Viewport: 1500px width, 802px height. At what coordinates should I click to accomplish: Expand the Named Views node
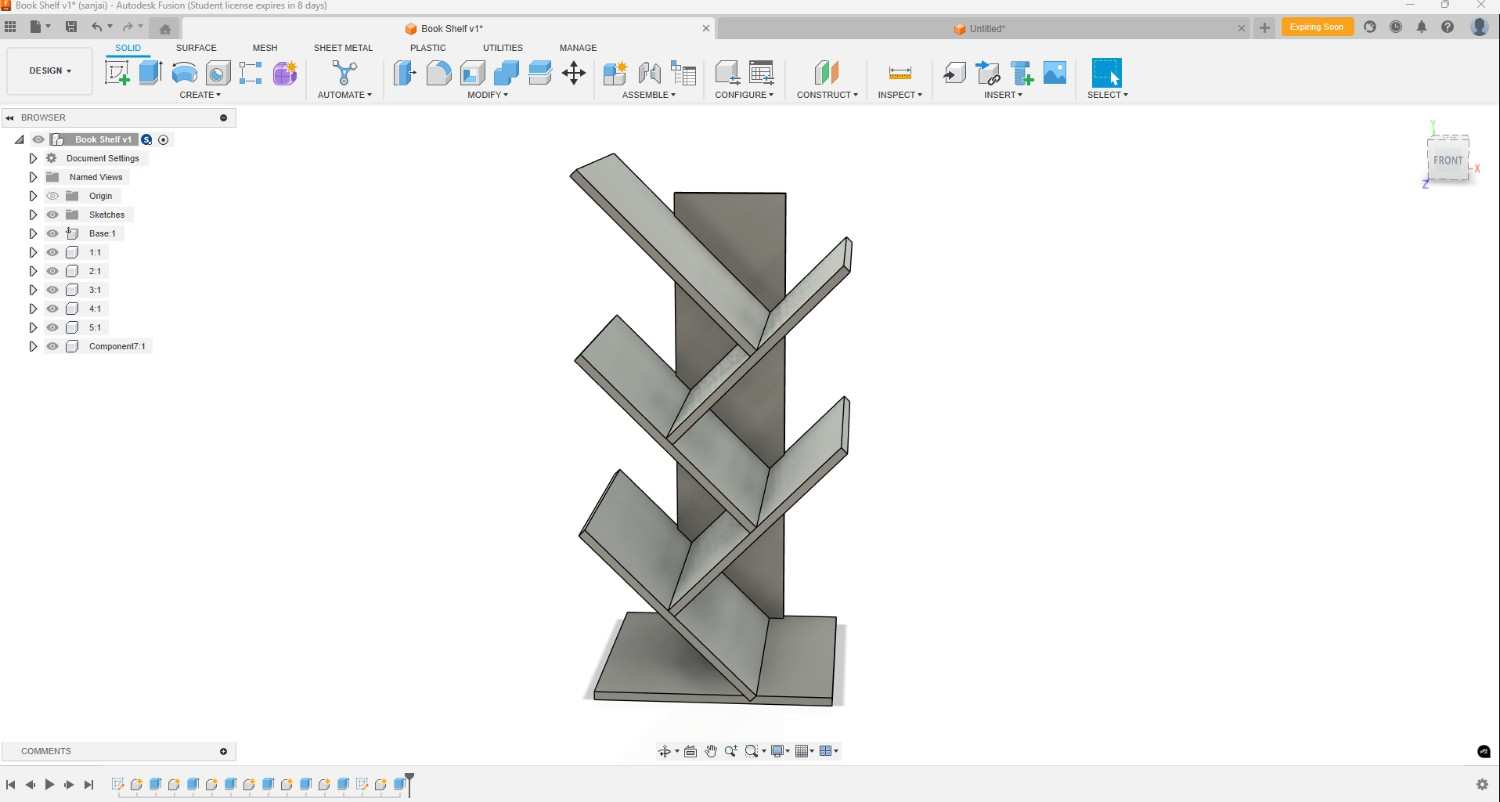33,177
